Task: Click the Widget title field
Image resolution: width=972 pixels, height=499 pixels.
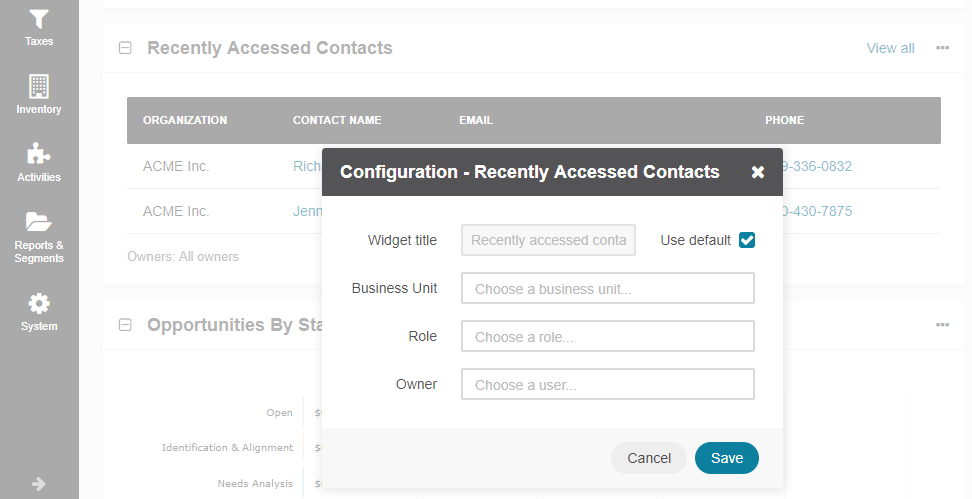Action: click(x=549, y=240)
